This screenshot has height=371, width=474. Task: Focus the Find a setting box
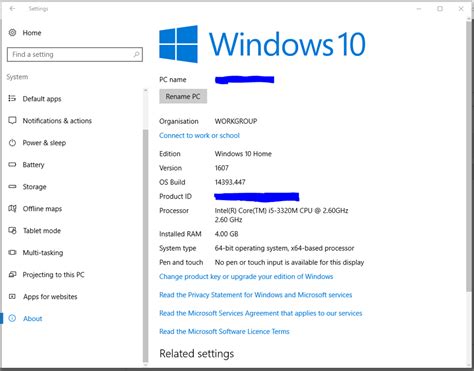tap(75, 54)
